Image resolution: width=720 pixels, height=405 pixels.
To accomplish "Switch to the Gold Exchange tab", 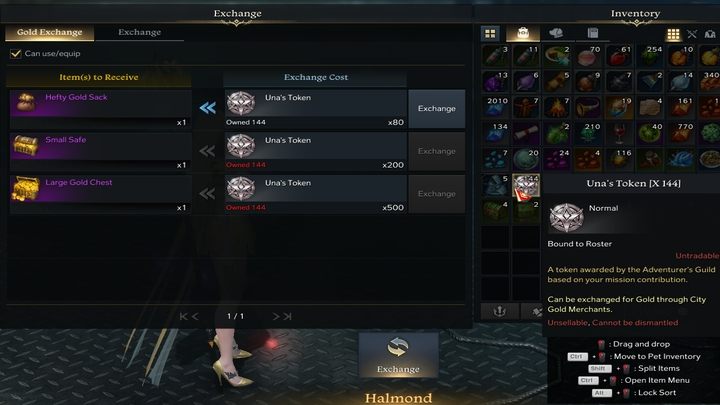I will point(50,32).
